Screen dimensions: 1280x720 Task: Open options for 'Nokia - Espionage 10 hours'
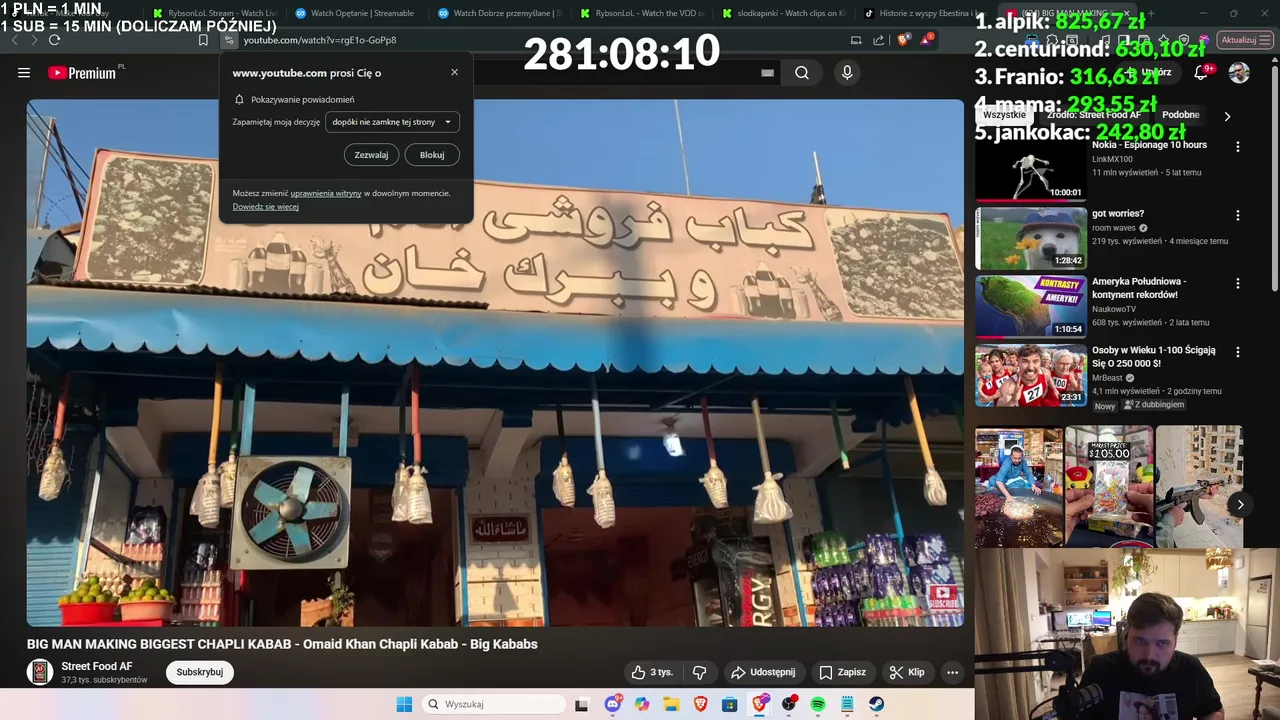(1237, 147)
